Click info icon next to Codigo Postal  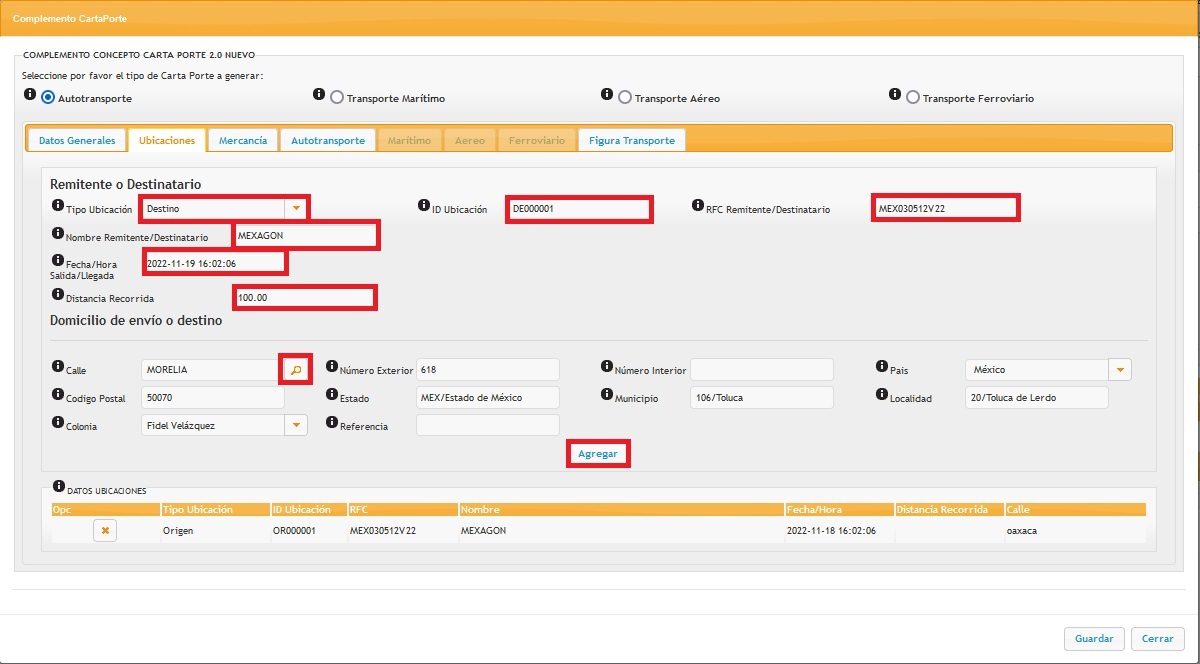[x=57, y=394]
